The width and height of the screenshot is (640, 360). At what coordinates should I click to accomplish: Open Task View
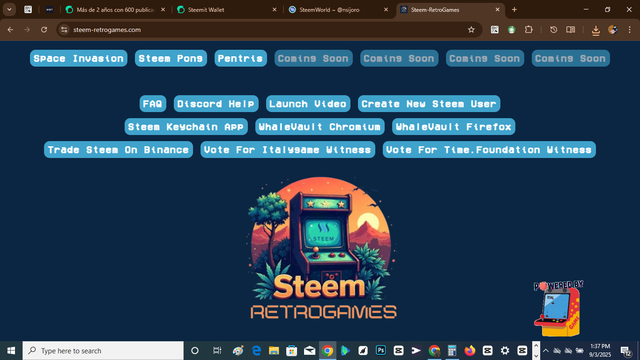point(217,351)
